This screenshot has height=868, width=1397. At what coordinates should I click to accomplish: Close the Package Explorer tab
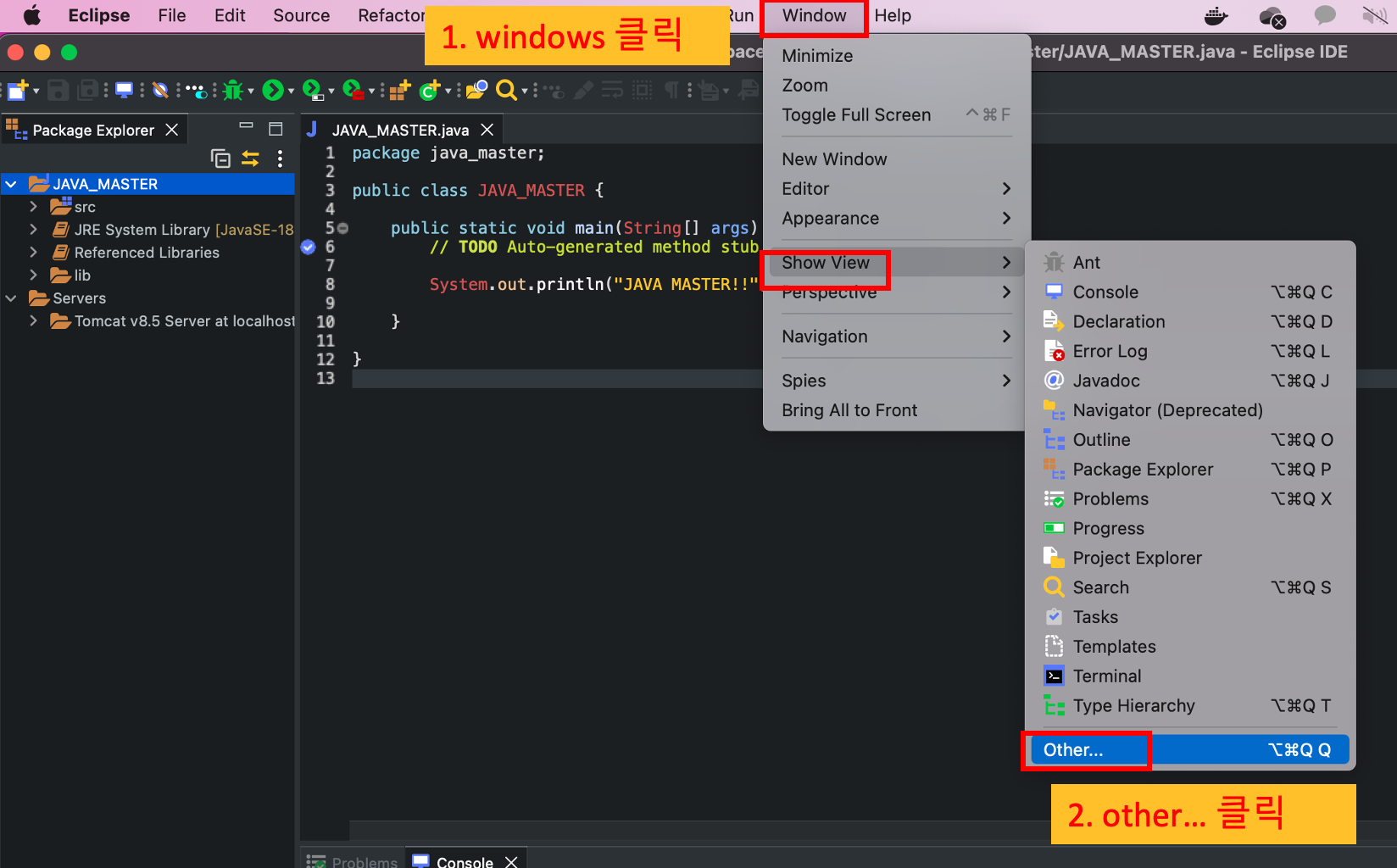click(172, 130)
